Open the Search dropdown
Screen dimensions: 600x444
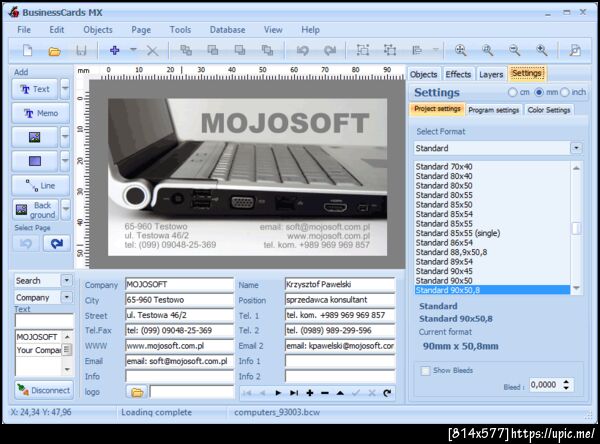coord(67,281)
